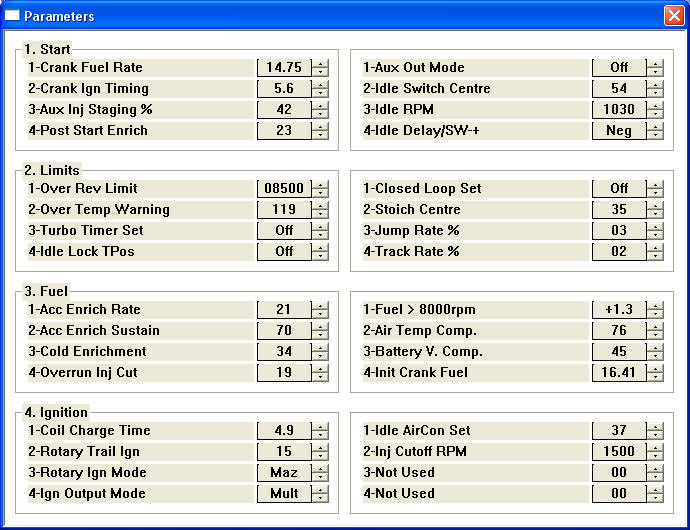Select the Crank Ign Timing value field
Screen dimensions: 690x530
click(x=284, y=88)
